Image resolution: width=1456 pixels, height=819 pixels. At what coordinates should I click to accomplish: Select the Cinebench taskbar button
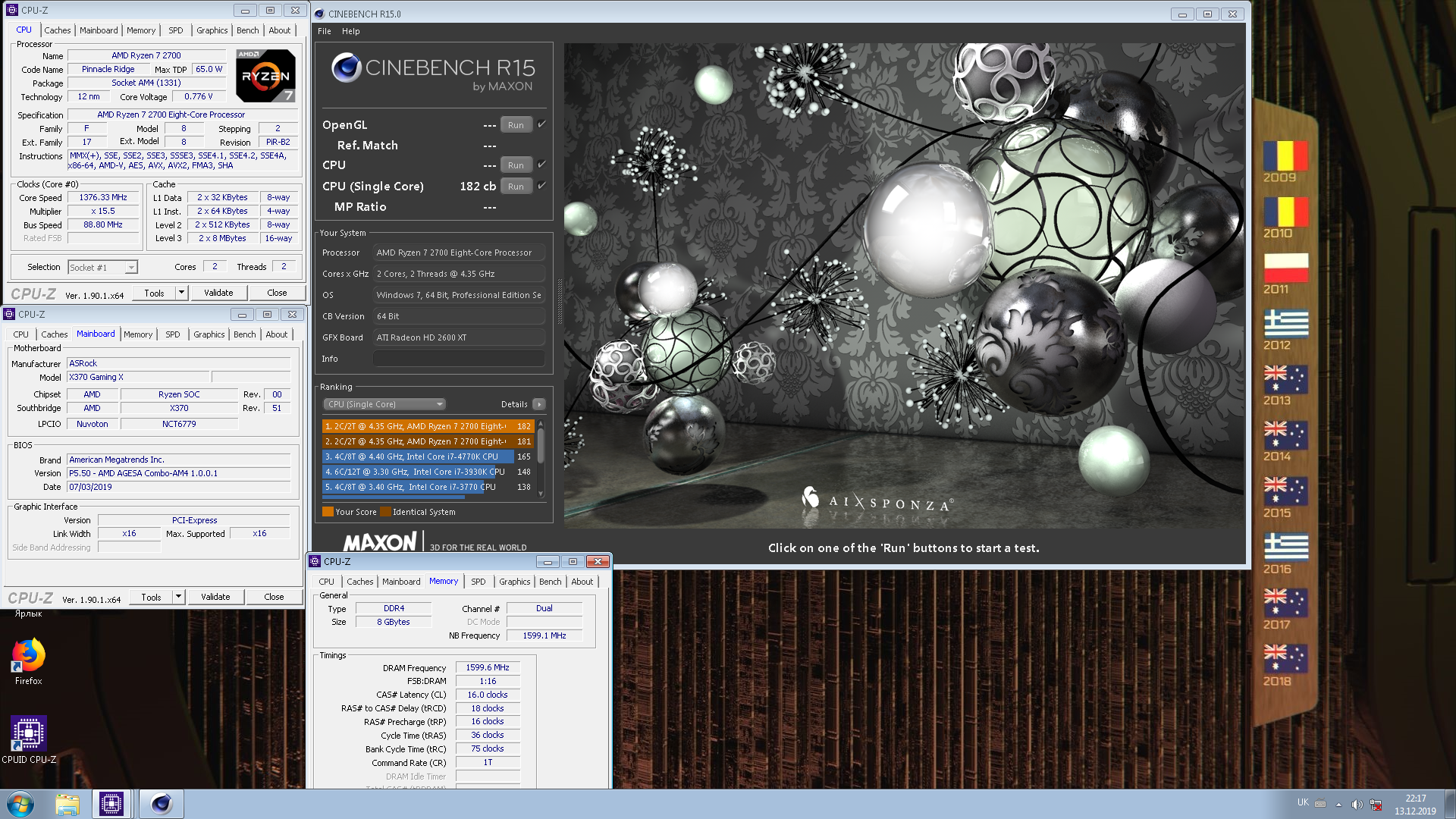pos(162,804)
